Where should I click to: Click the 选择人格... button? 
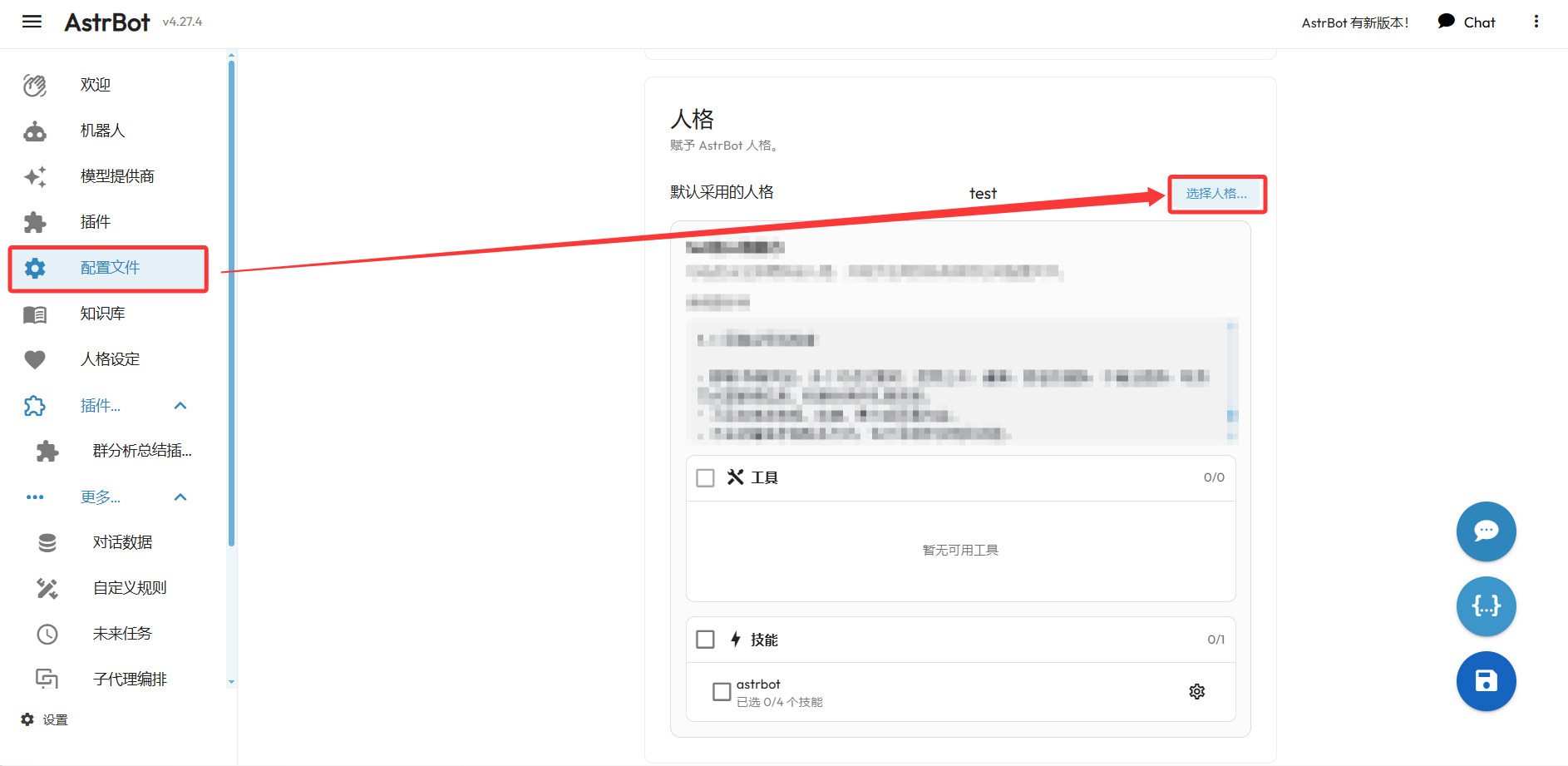pyautogui.click(x=1216, y=194)
